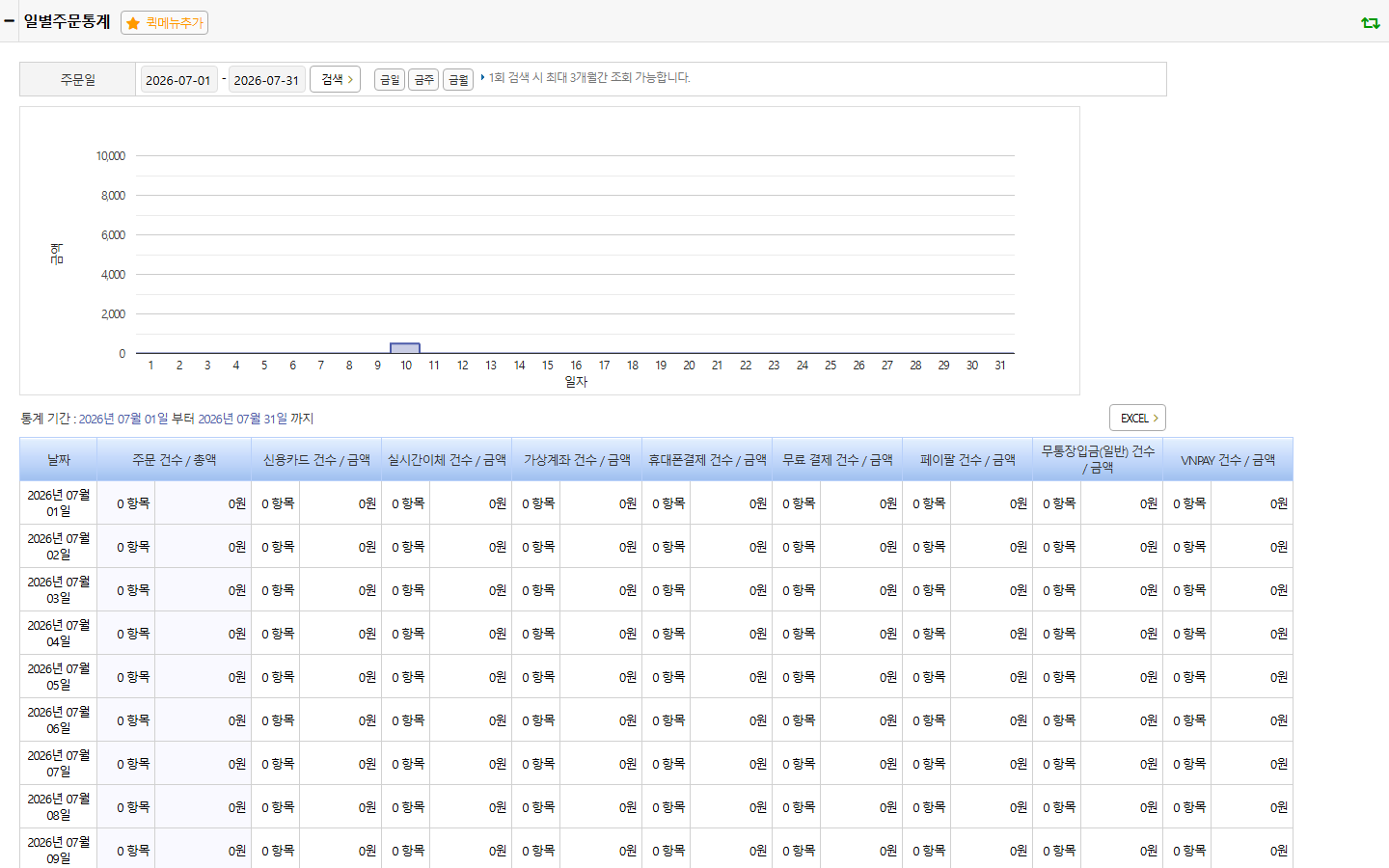Click the 주문 건수 / 총액 column header
Image resolution: width=1389 pixels, height=868 pixels.
(x=174, y=460)
